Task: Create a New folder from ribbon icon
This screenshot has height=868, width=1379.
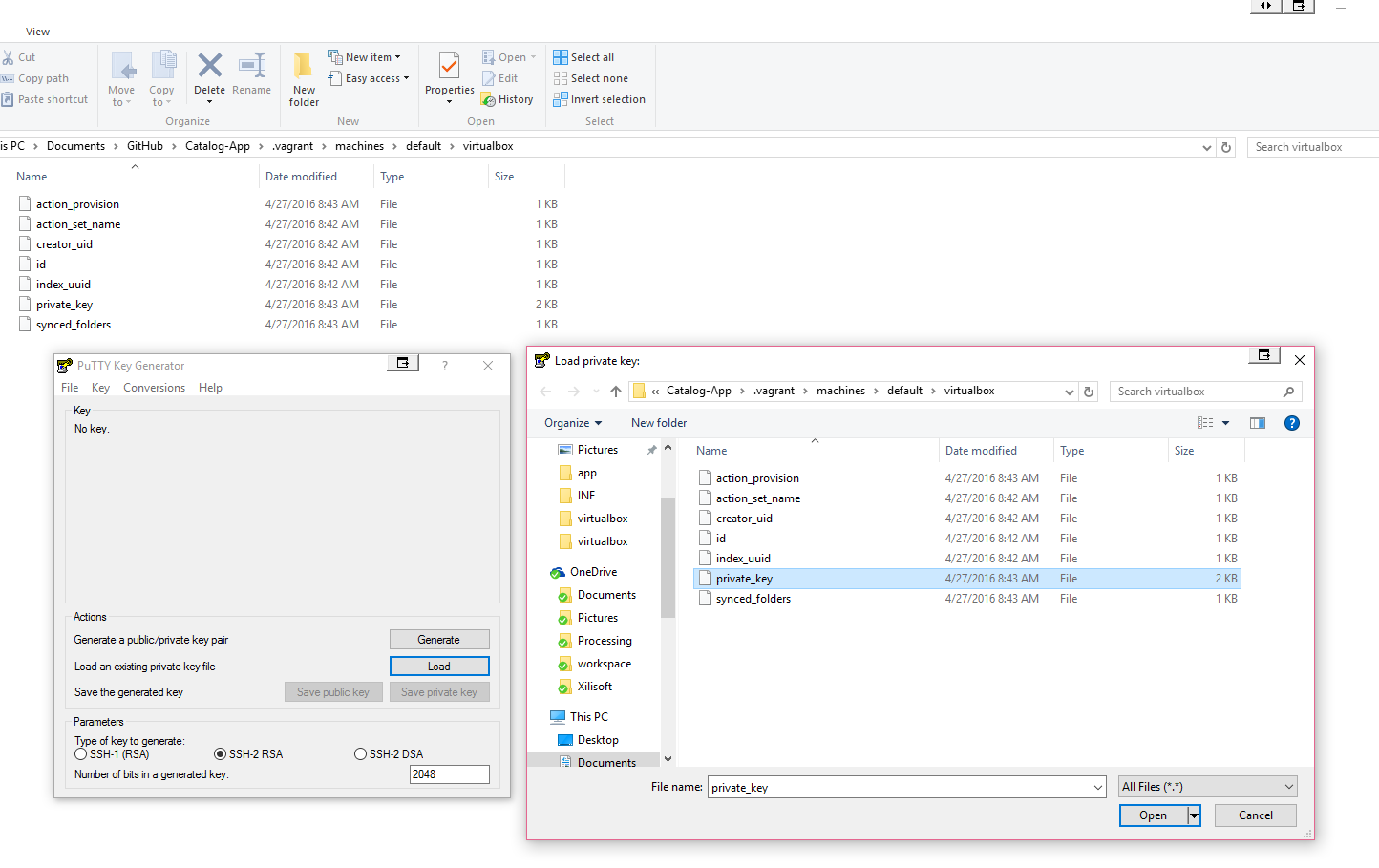Action: pos(303,66)
